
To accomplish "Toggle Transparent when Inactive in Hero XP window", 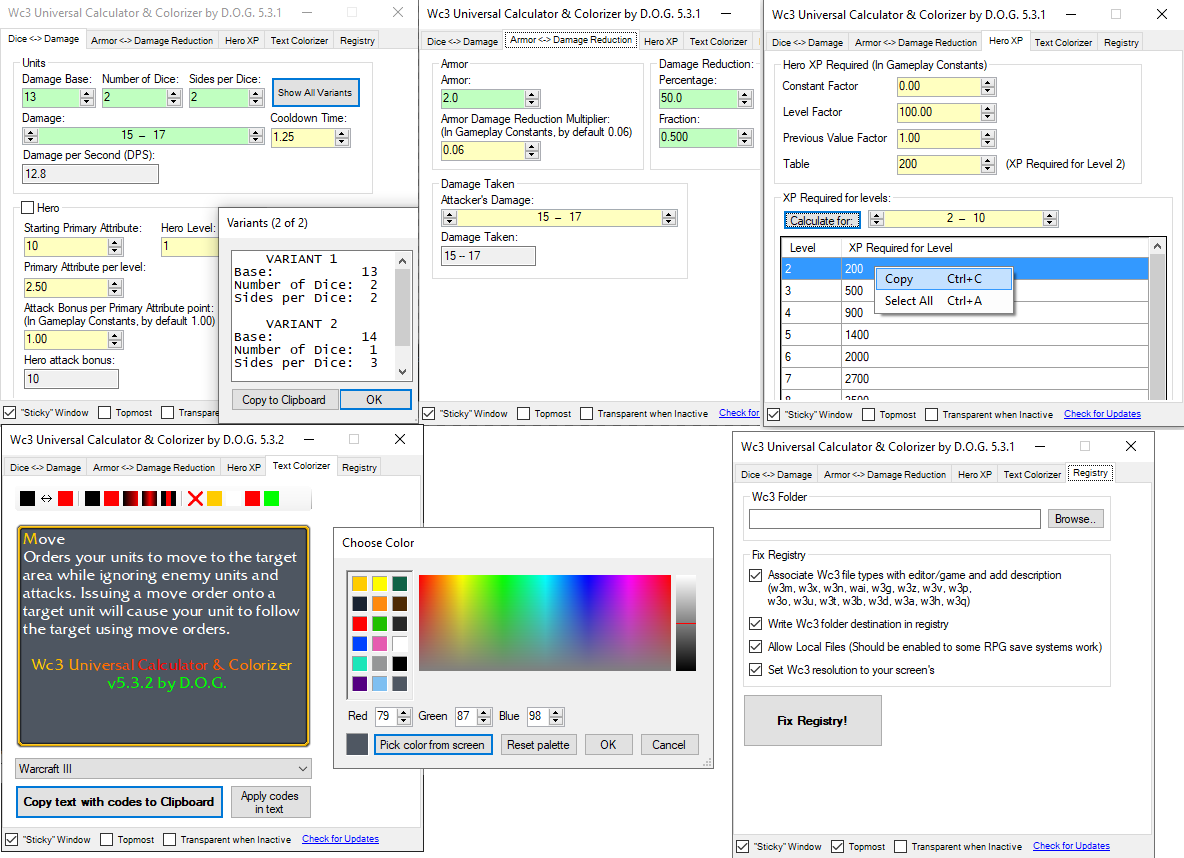I will (932, 415).
